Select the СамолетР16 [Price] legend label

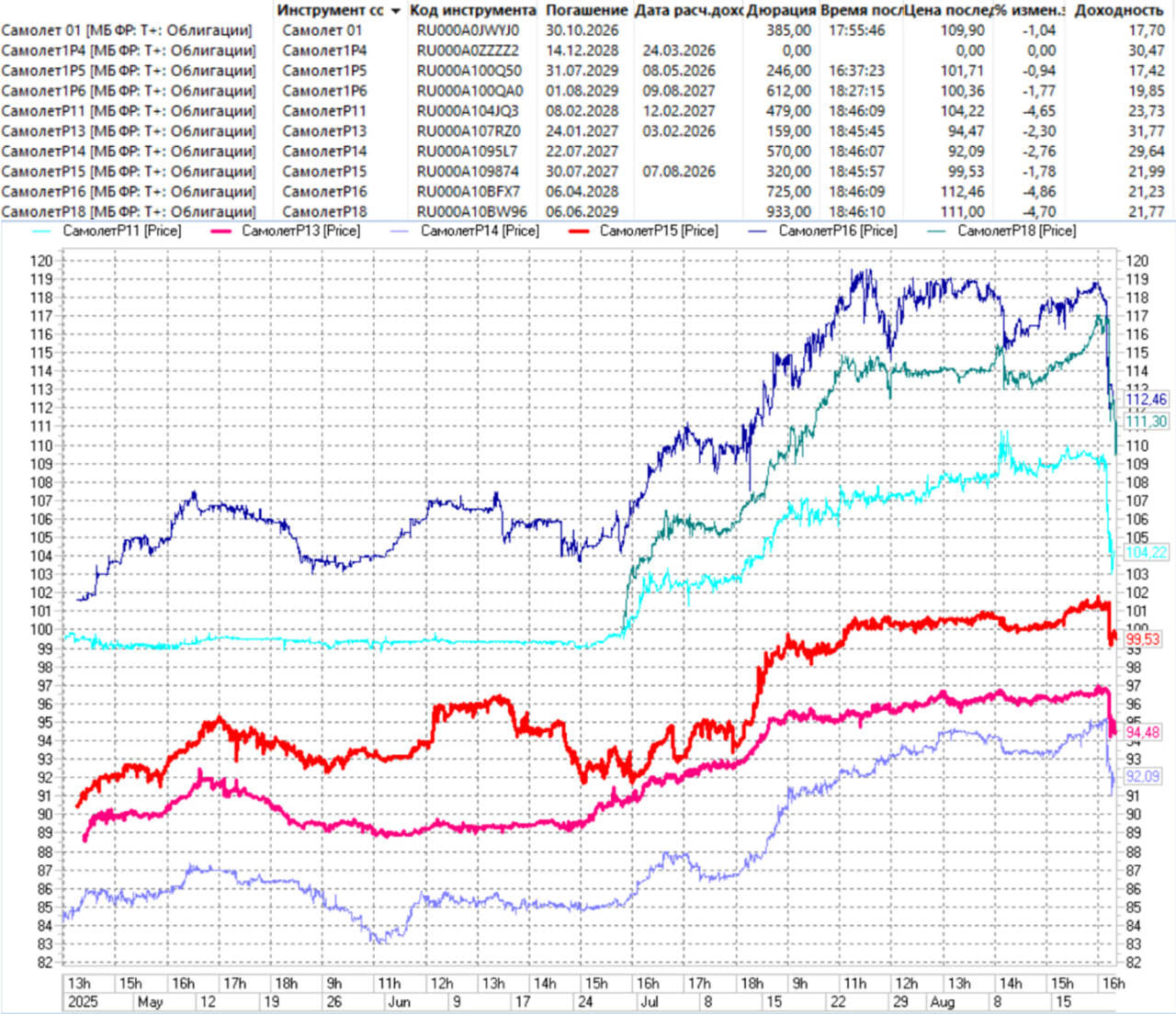coord(838,231)
